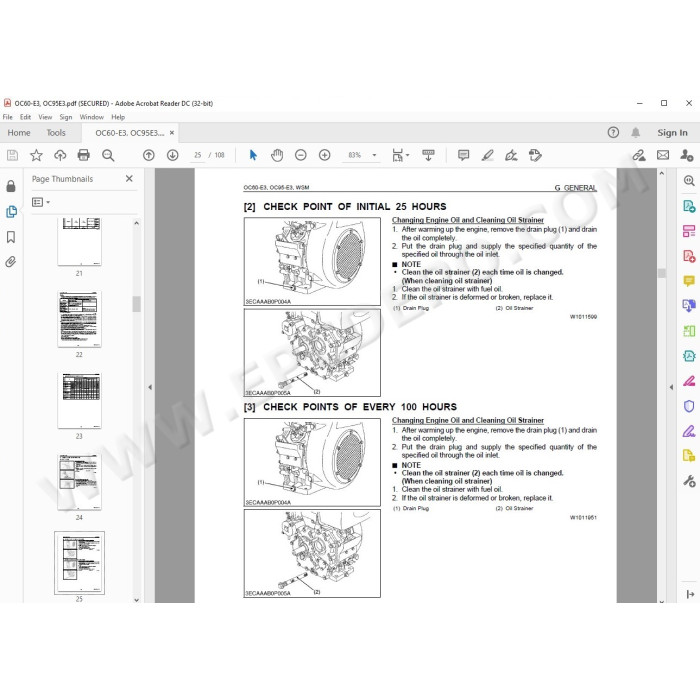This screenshot has width=700, height=700.
Task: Click the thumbnails panel scrollbar handle
Action: pyautogui.click(x=137, y=304)
